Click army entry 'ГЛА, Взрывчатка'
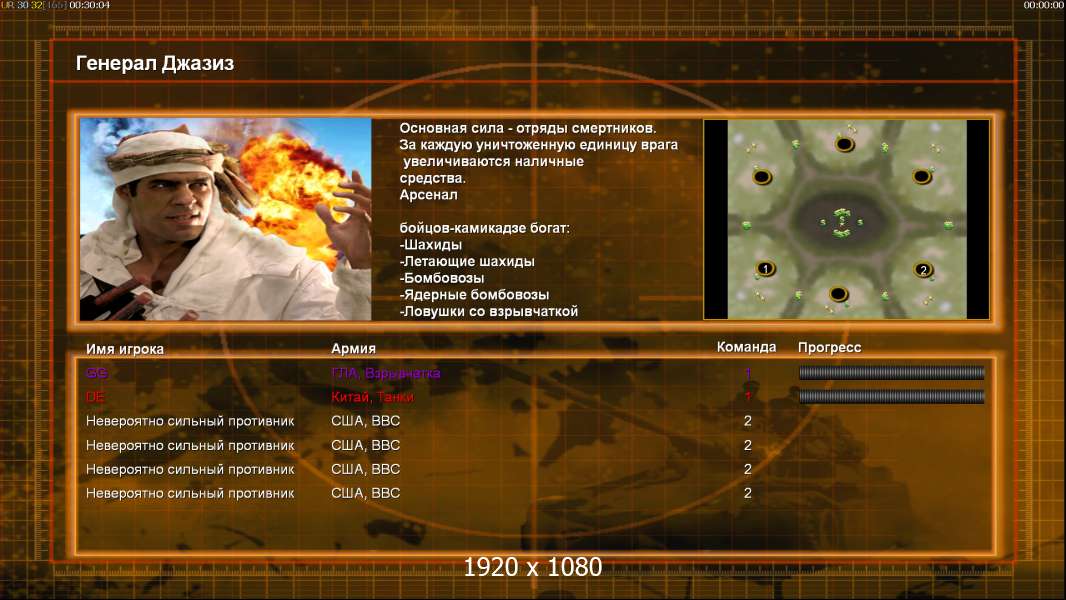This screenshot has height=600, width=1066. tap(385, 373)
